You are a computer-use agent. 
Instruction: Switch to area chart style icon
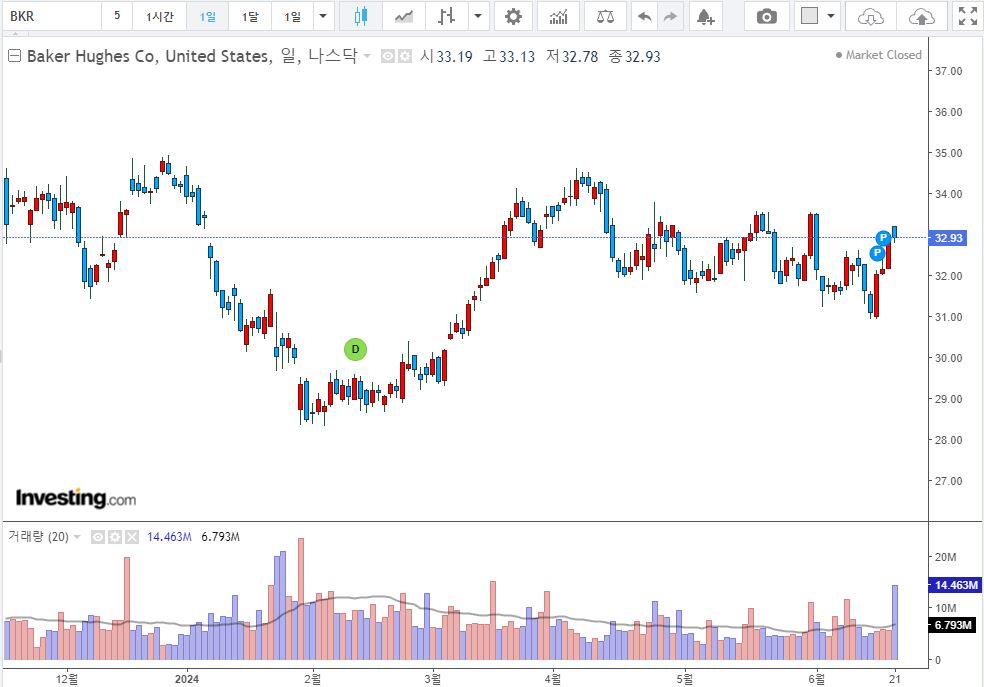(404, 16)
